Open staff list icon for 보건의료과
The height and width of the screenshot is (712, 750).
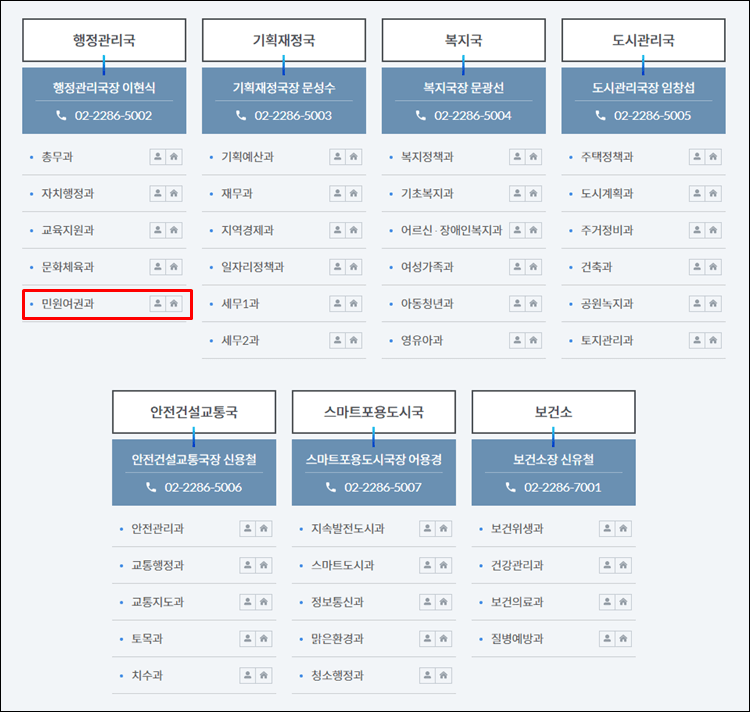pyautogui.click(x=607, y=602)
